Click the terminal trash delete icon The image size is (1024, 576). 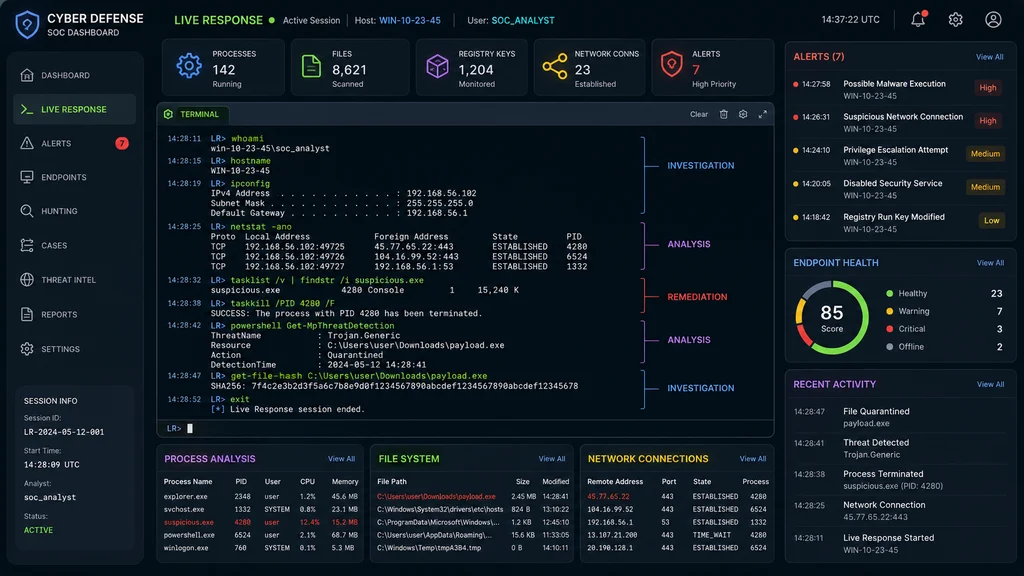[724, 114]
